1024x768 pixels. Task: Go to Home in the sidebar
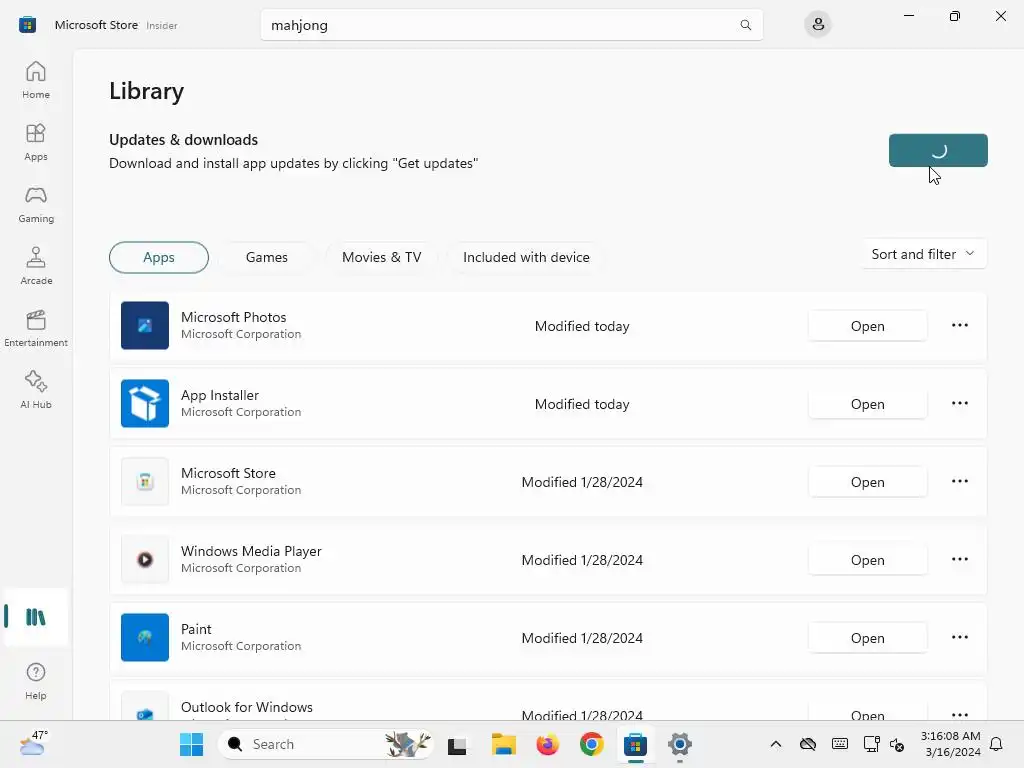click(36, 80)
